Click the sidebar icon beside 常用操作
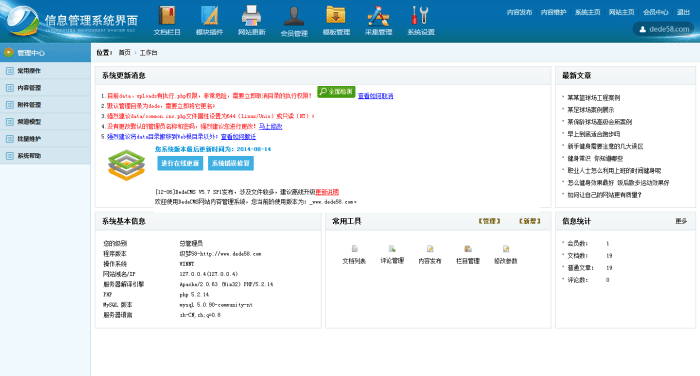The height and width of the screenshot is (376, 700). pyautogui.click(x=9, y=71)
